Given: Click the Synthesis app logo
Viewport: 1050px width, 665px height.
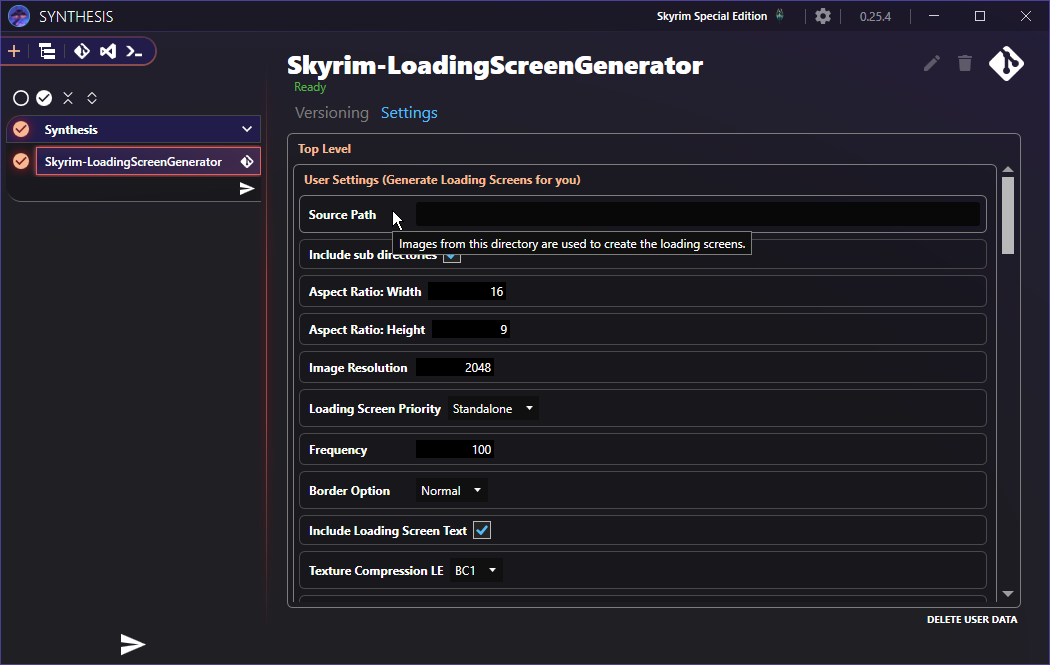Looking at the screenshot, I should pos(19,16).
